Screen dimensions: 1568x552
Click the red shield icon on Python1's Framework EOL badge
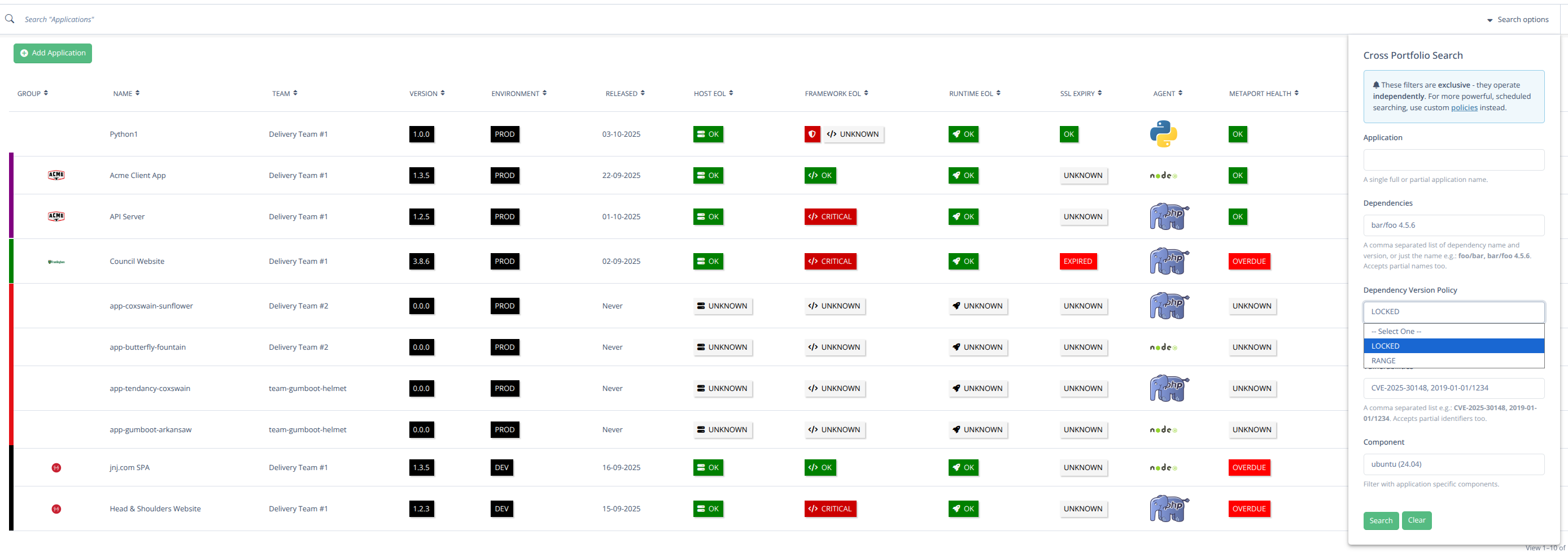[812, 134]
